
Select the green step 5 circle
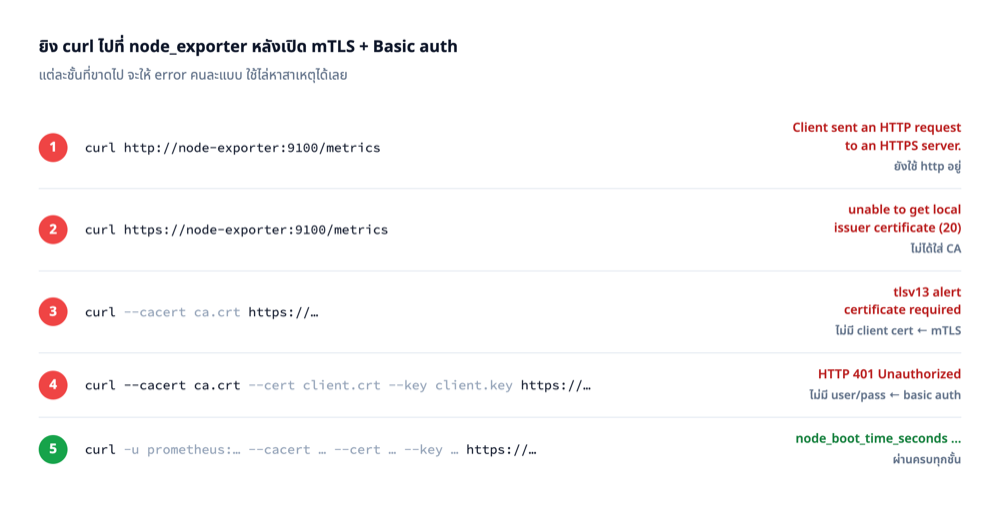coord(53,450)
